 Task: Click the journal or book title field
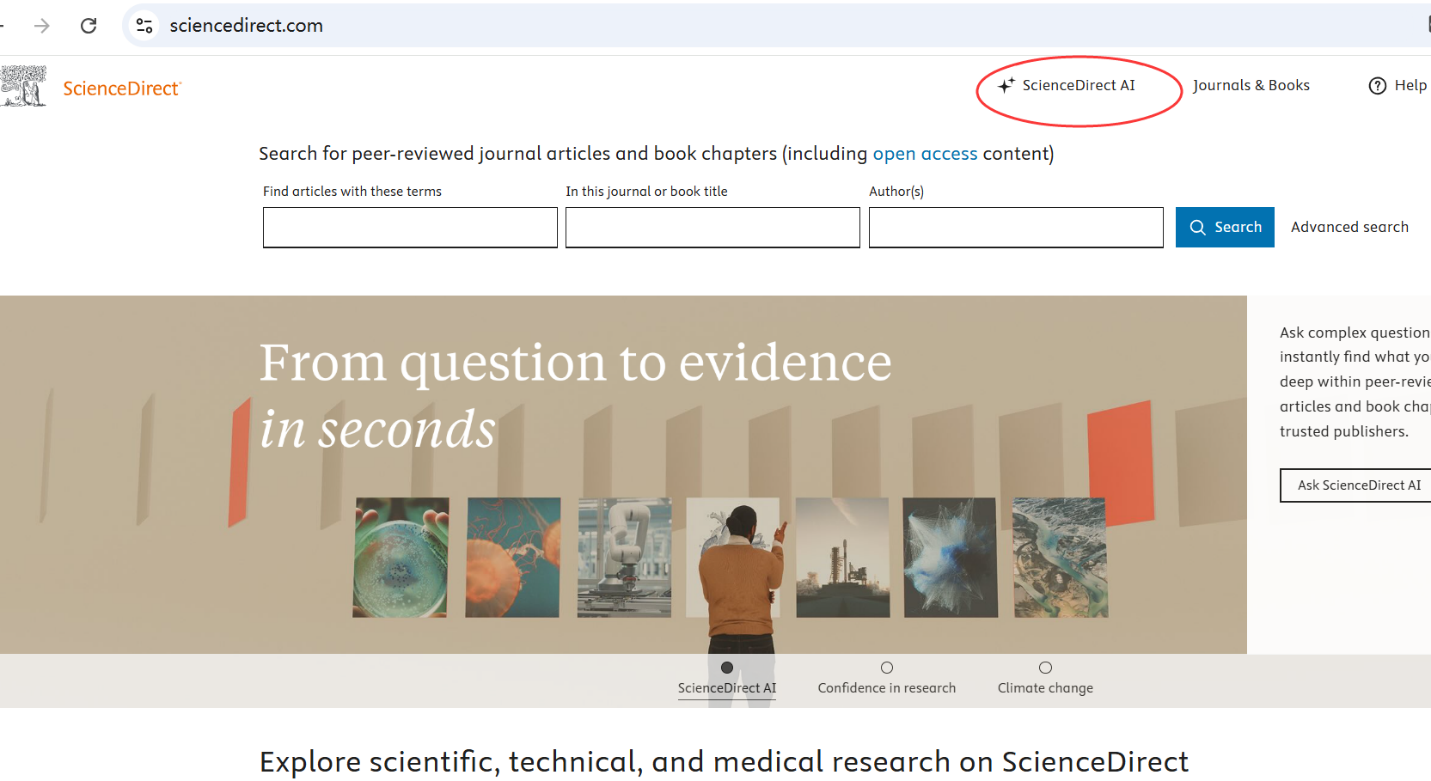712,227
